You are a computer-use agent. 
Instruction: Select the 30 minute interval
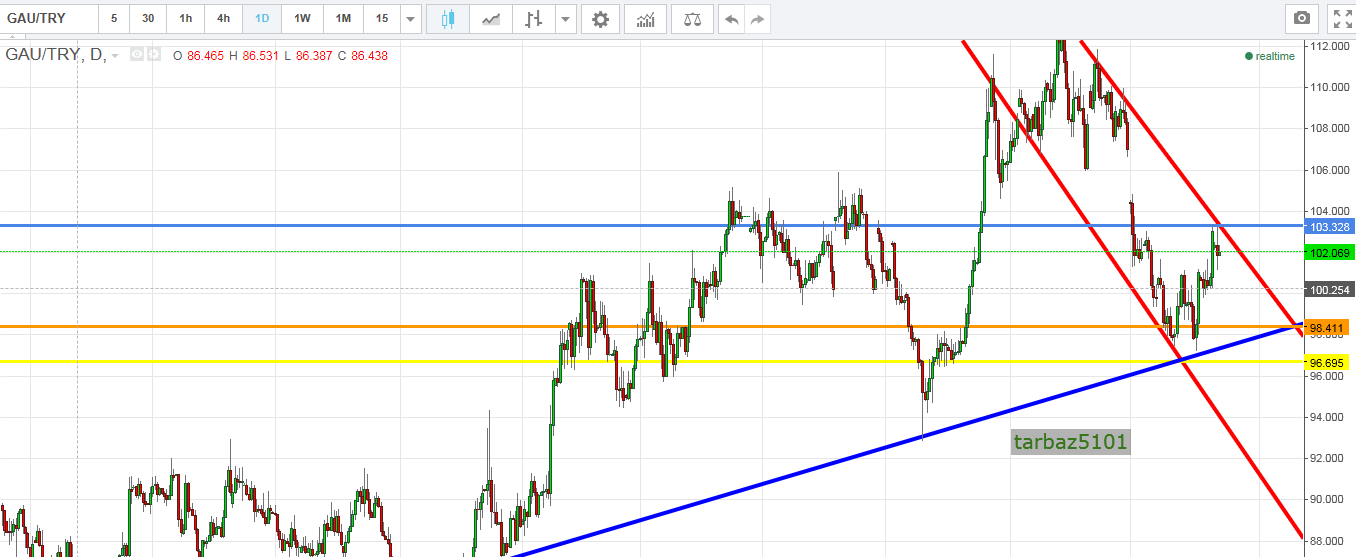click(x=148, y=18)
